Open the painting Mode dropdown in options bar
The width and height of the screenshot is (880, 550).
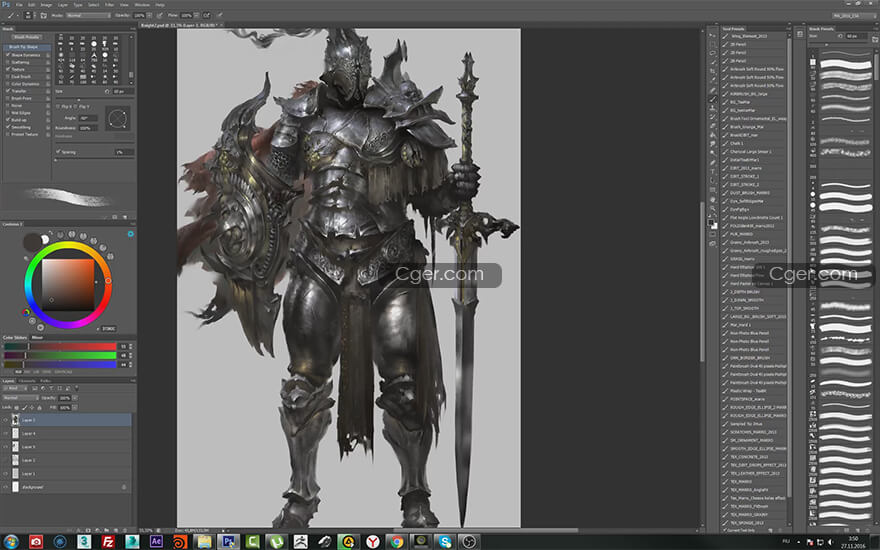click(x=88, y=15)
